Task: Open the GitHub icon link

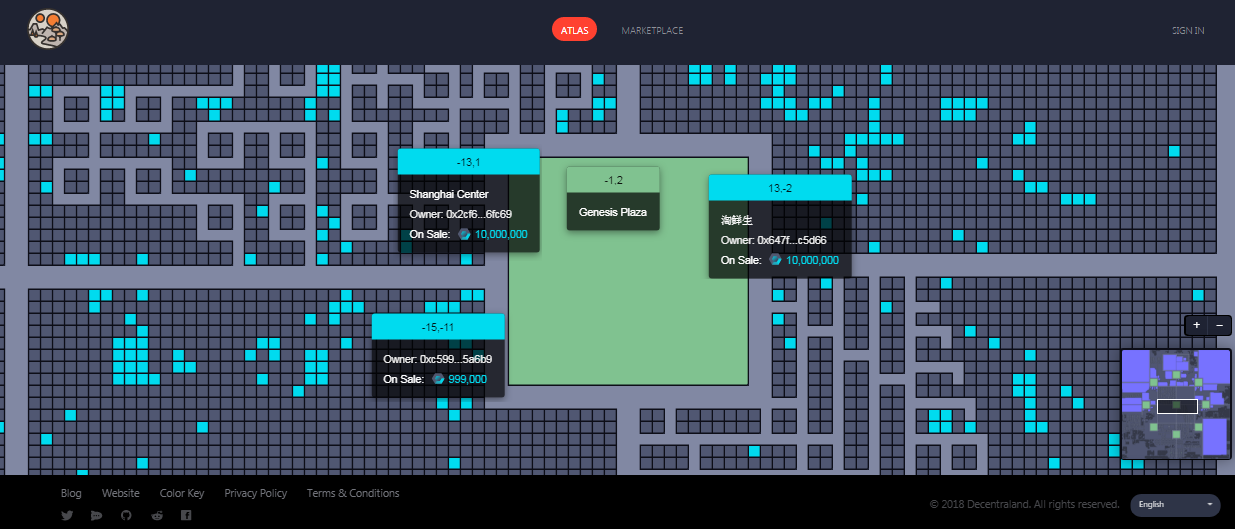Action: [x=126, y=515]
